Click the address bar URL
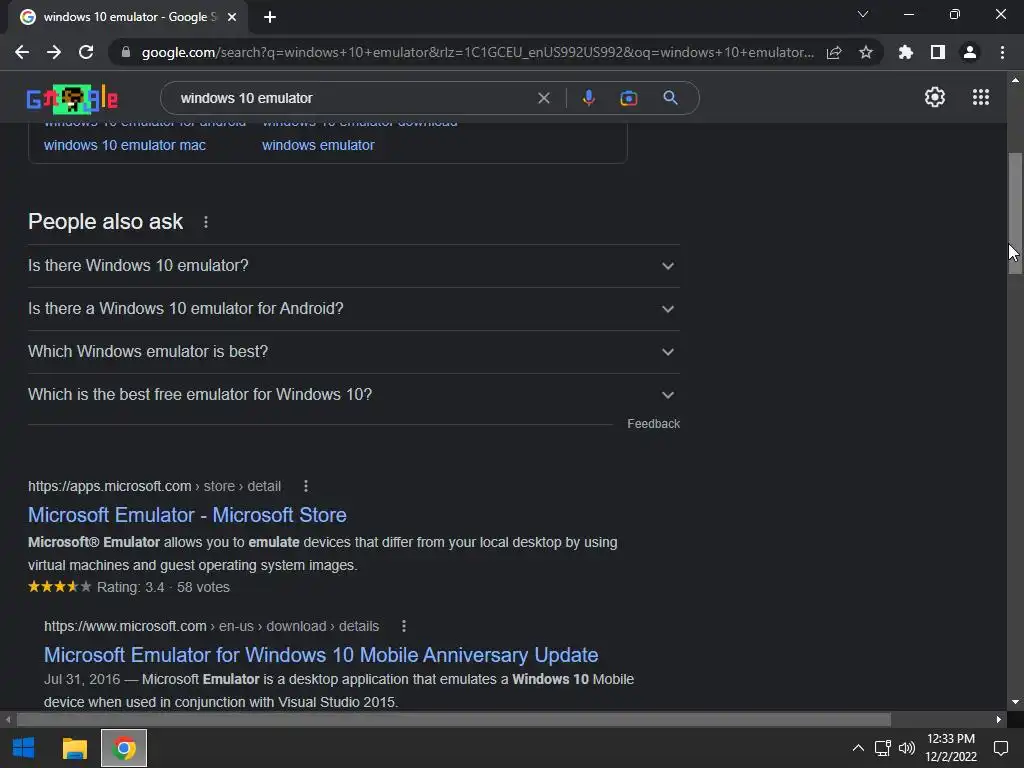Image resolution: width=1024 pixels, height=768 pixels. click(477, 52)
